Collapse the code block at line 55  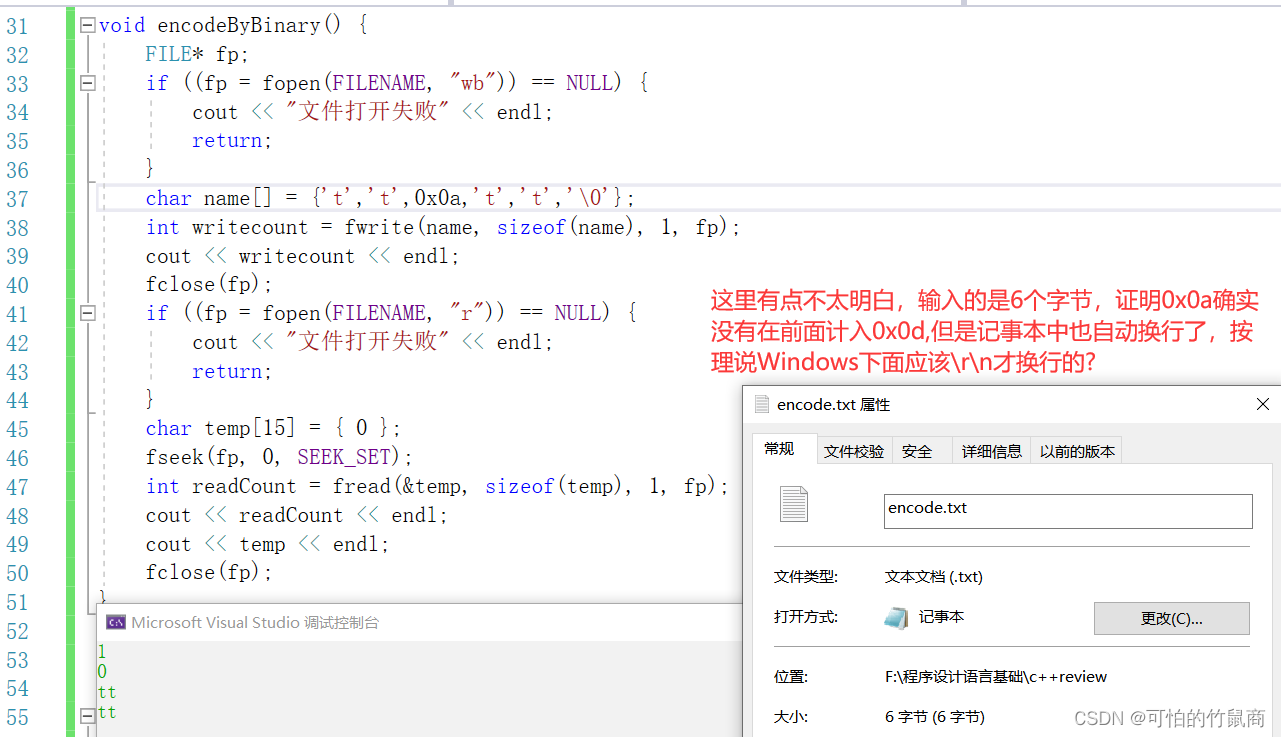coord(88,715)
